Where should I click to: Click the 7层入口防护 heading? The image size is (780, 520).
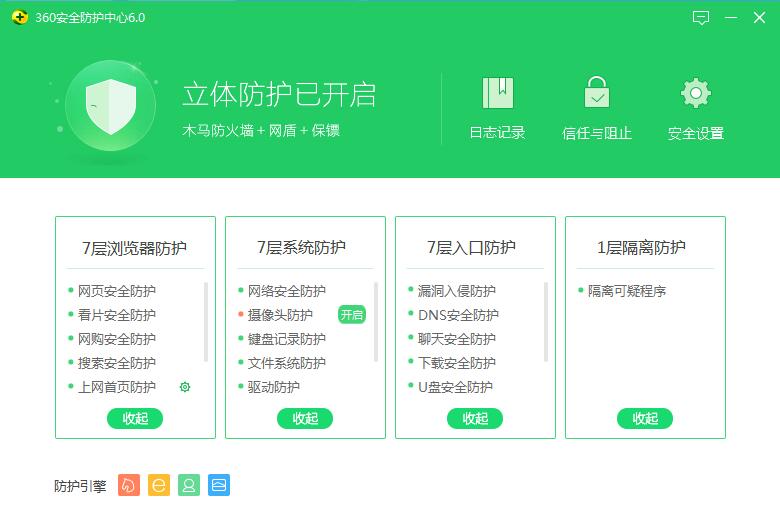[471, 247]
